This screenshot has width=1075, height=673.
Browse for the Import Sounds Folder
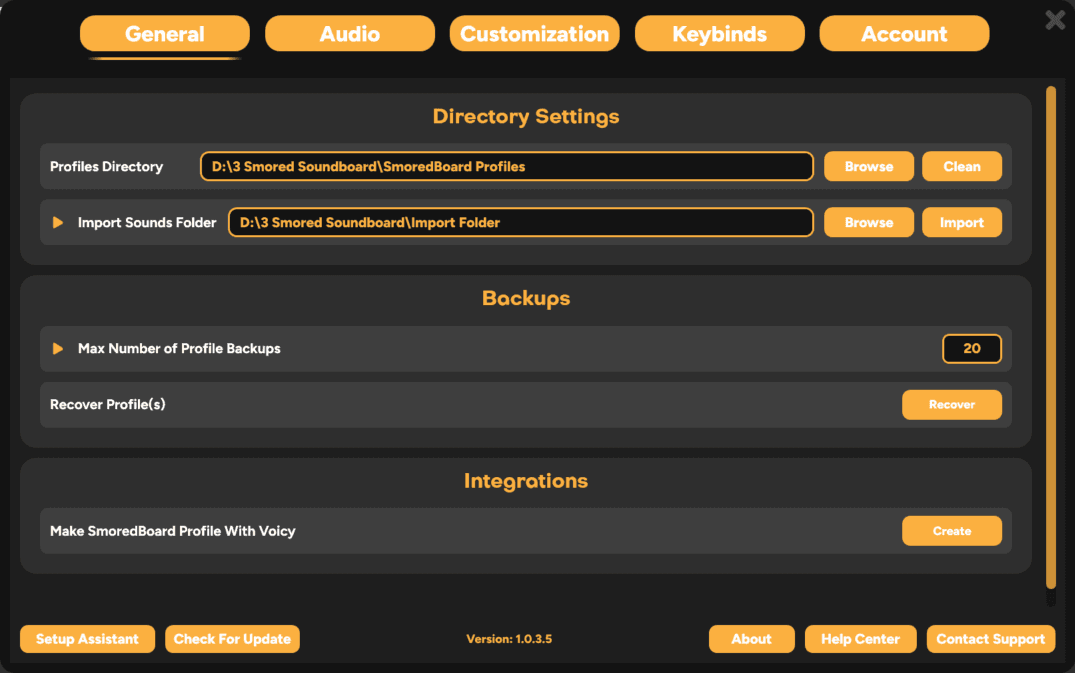[868, 222]
